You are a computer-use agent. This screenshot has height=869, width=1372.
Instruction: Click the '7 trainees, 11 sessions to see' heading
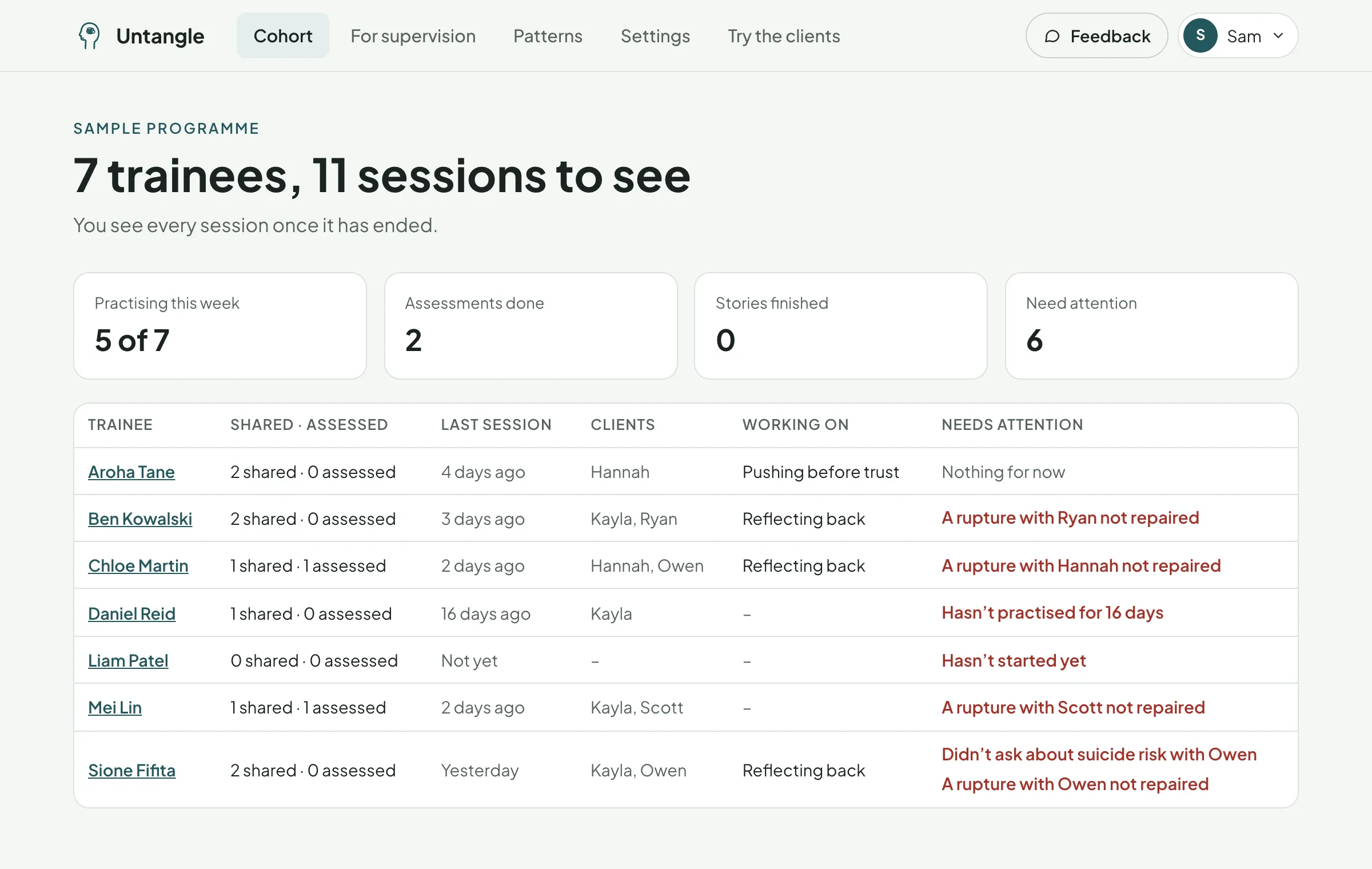(x=382, y=176)
